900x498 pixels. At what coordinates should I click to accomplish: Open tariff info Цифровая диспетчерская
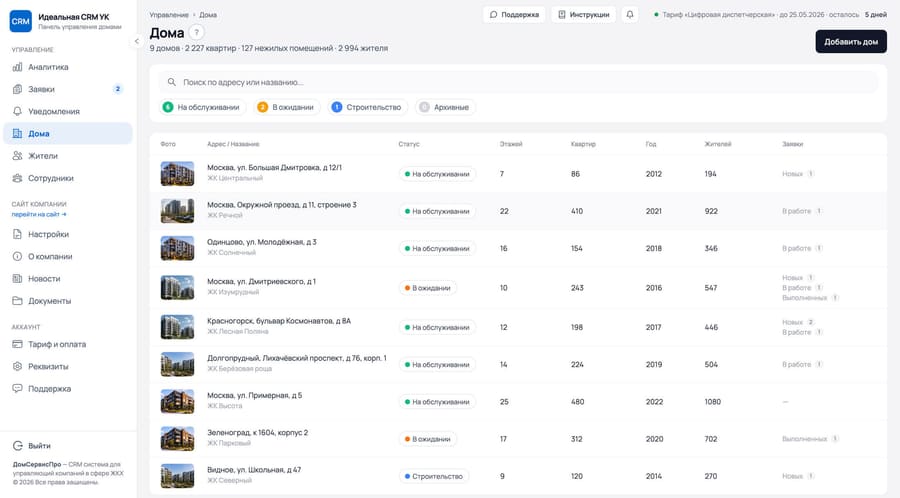770,15
